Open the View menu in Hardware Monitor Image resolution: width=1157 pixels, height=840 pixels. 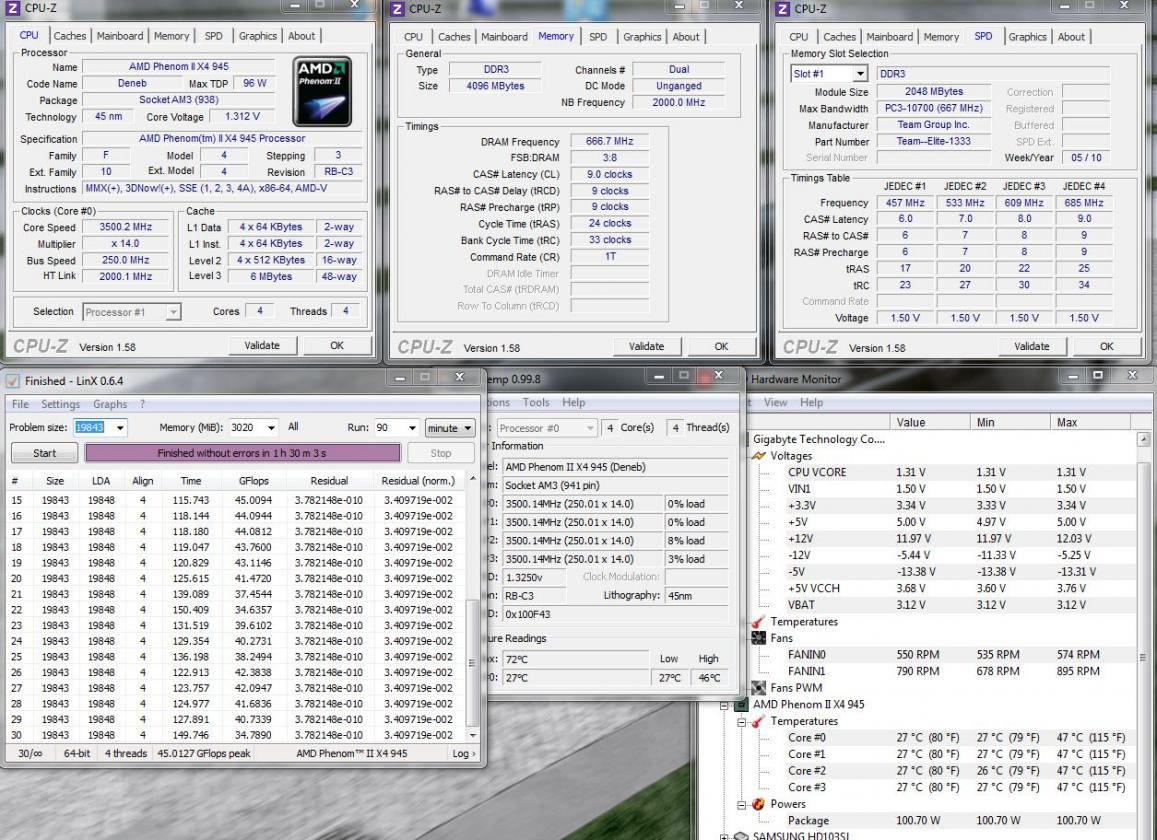(x=775, y=402)
